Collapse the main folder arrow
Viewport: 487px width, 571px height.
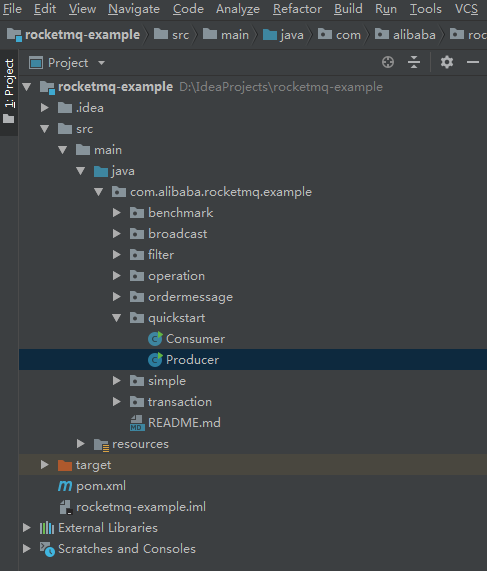(x=63, y=150)
